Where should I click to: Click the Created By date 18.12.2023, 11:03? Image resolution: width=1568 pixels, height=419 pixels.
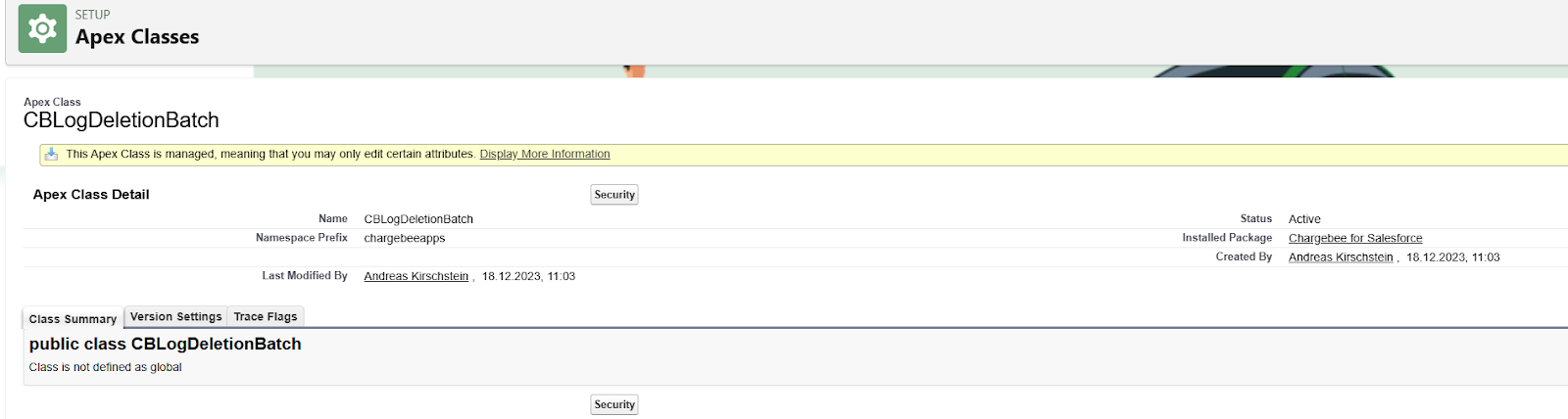(1453, 257)
